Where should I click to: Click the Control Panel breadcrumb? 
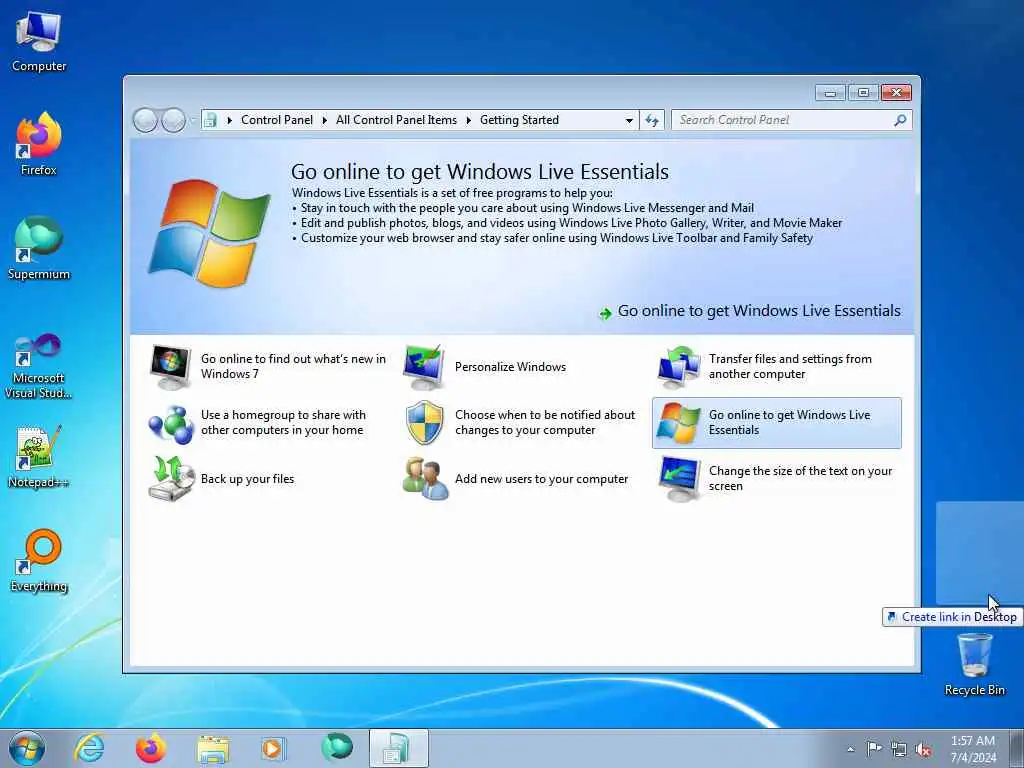(x=277, y=120)
